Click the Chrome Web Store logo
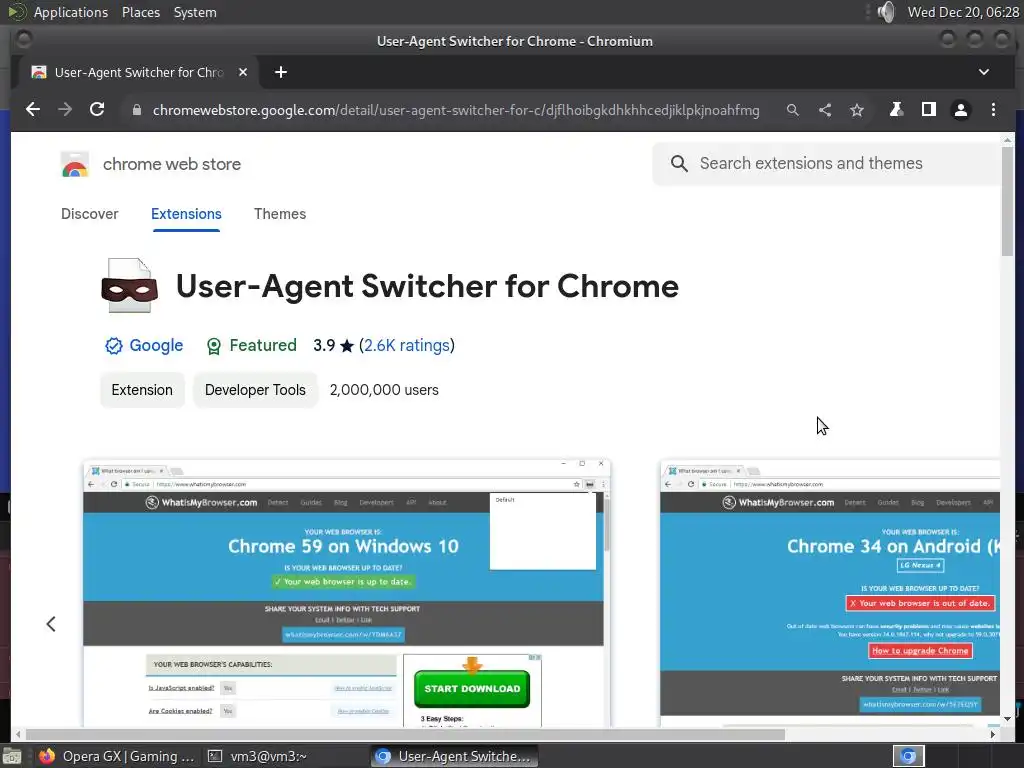Image resolution: width=1024 pixels, height=768 pixels. click(x=75, y=164)
